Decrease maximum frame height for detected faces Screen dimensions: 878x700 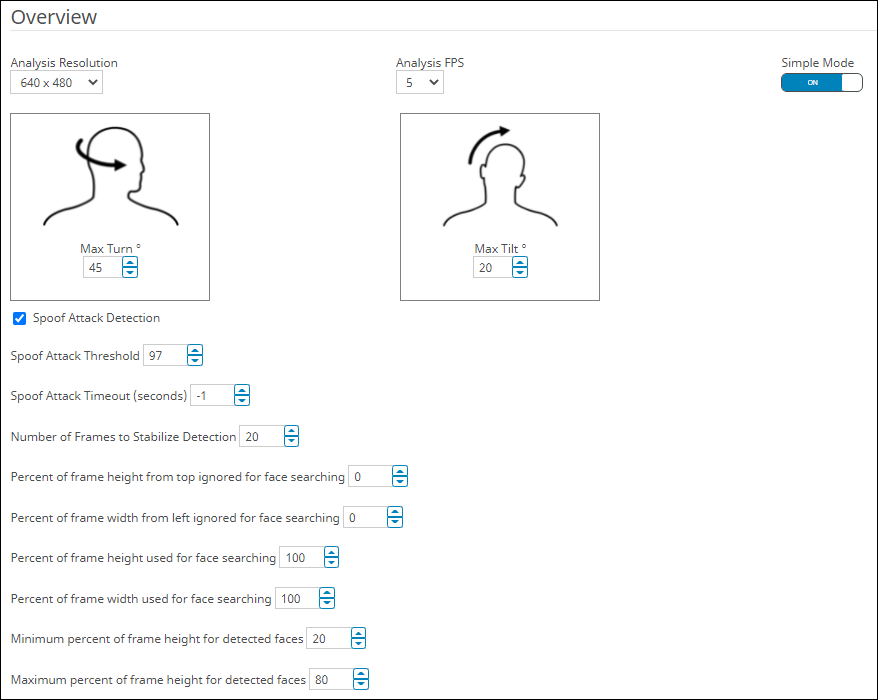[361, 684]
